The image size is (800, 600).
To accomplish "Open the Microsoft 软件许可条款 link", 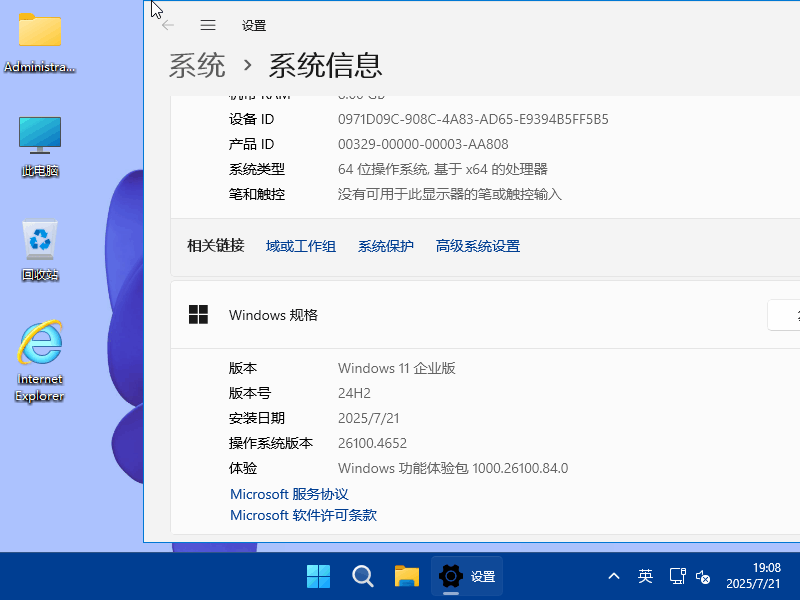I will coord(303,515).
